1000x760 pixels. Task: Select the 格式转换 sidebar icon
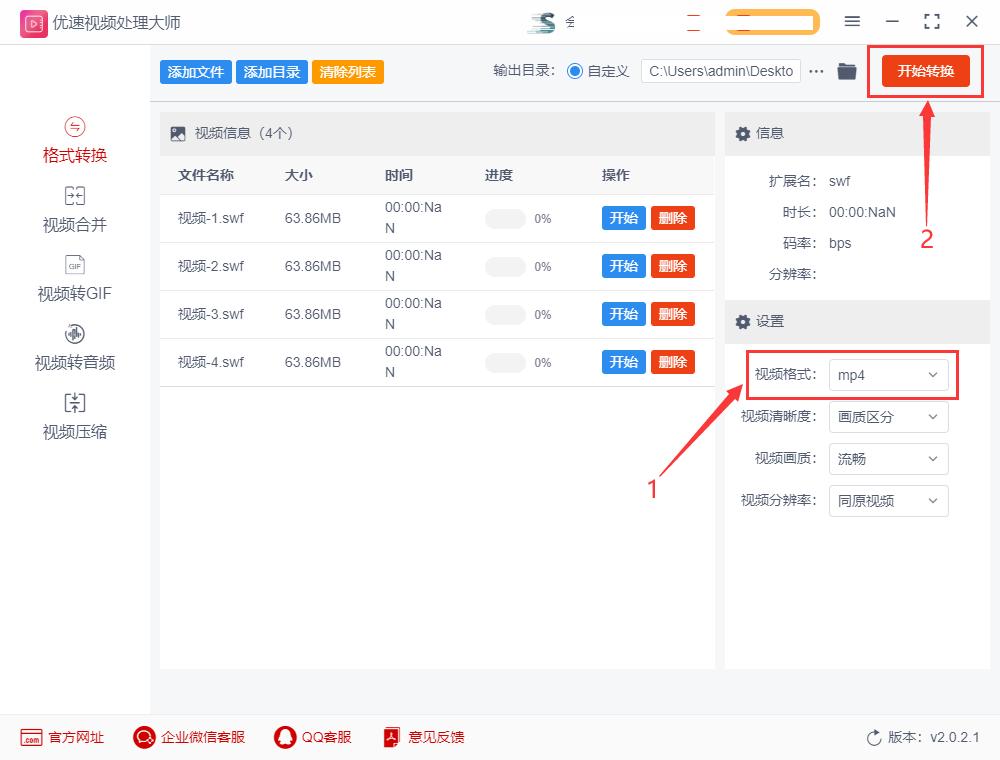coord(74,140)
